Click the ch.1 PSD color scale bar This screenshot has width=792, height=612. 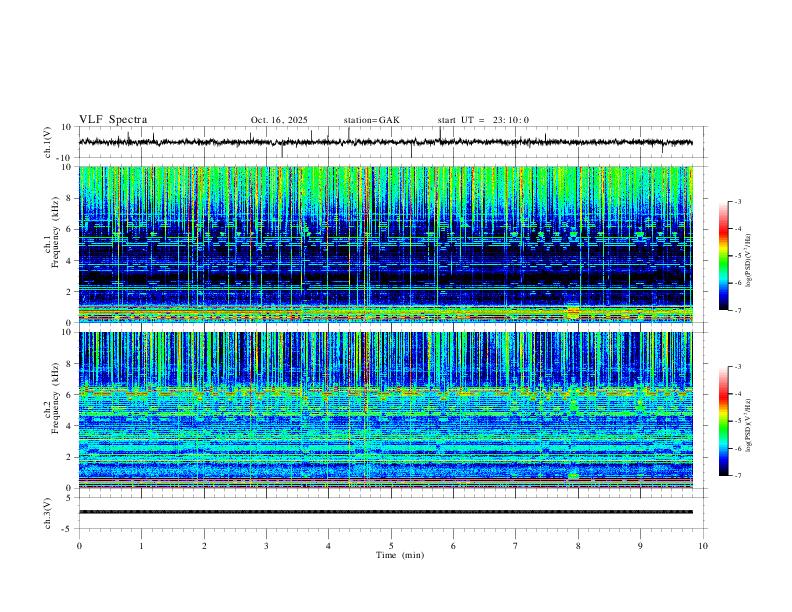(x=724, y=256)
